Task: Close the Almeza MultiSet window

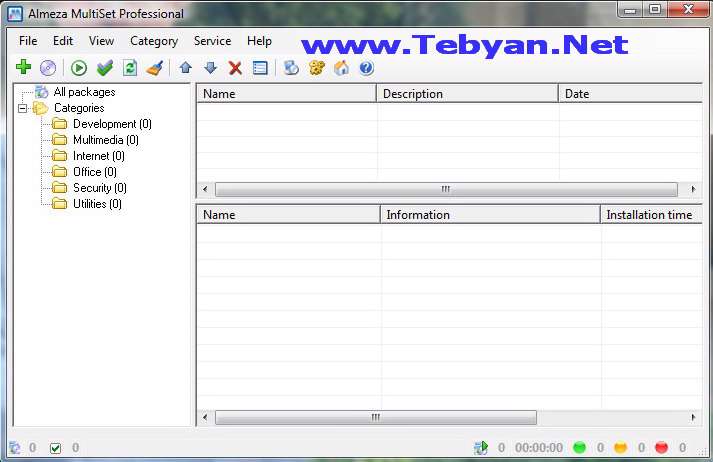Action: [688, 10]
